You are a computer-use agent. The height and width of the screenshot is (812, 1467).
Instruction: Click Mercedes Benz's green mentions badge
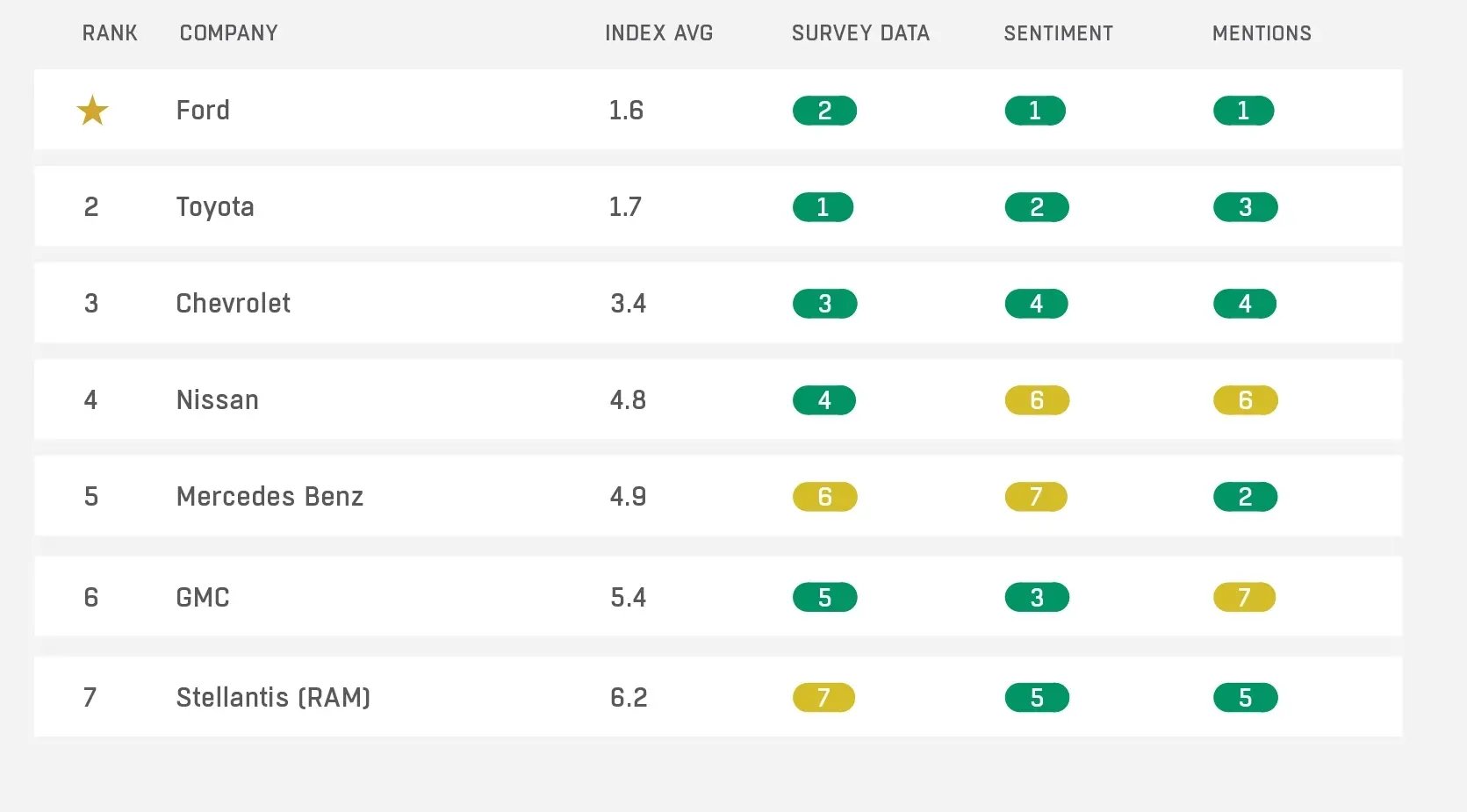1245,497
